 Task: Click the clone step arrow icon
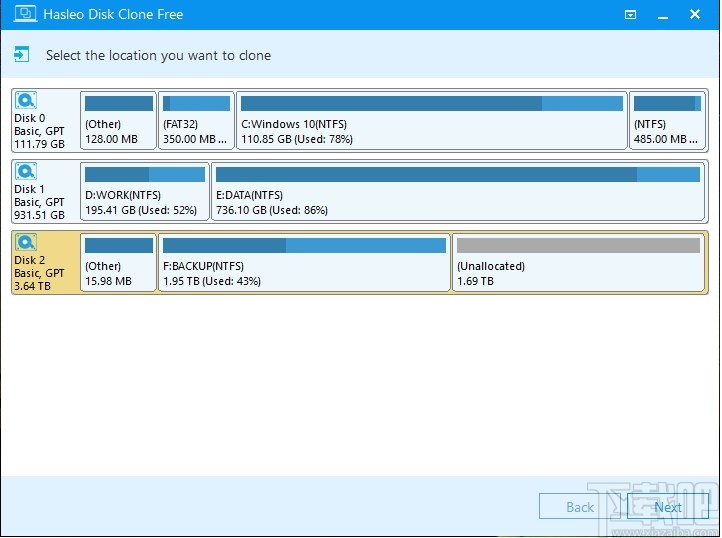click(x=21, y=54)
